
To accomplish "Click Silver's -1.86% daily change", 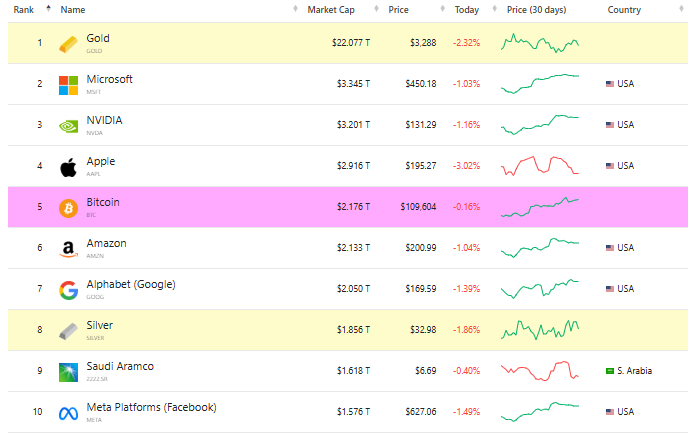I will [x=466, y=330].
